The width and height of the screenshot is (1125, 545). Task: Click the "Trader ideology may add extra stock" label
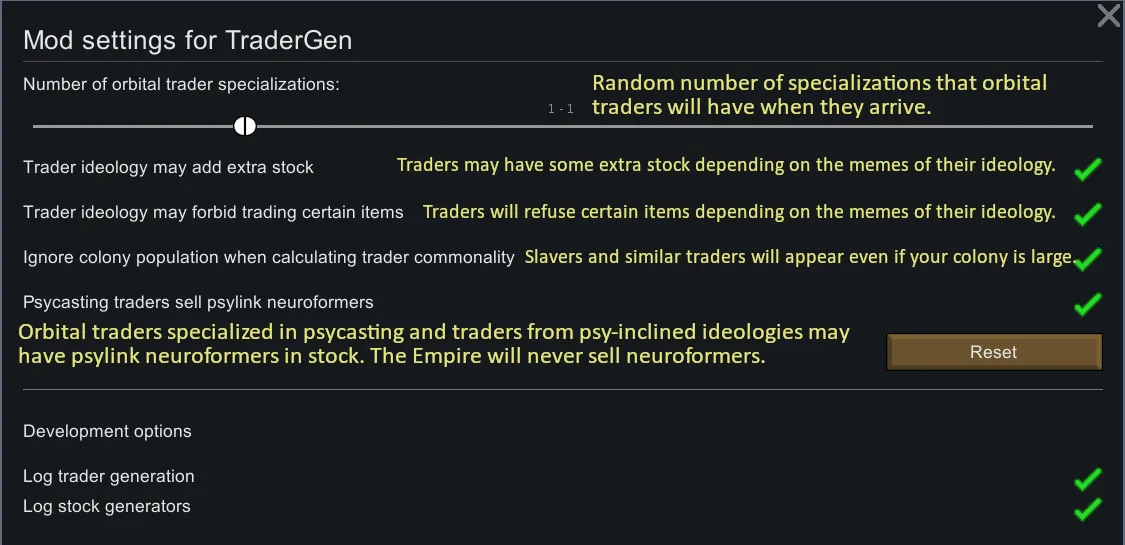click(x=168, y=168)
